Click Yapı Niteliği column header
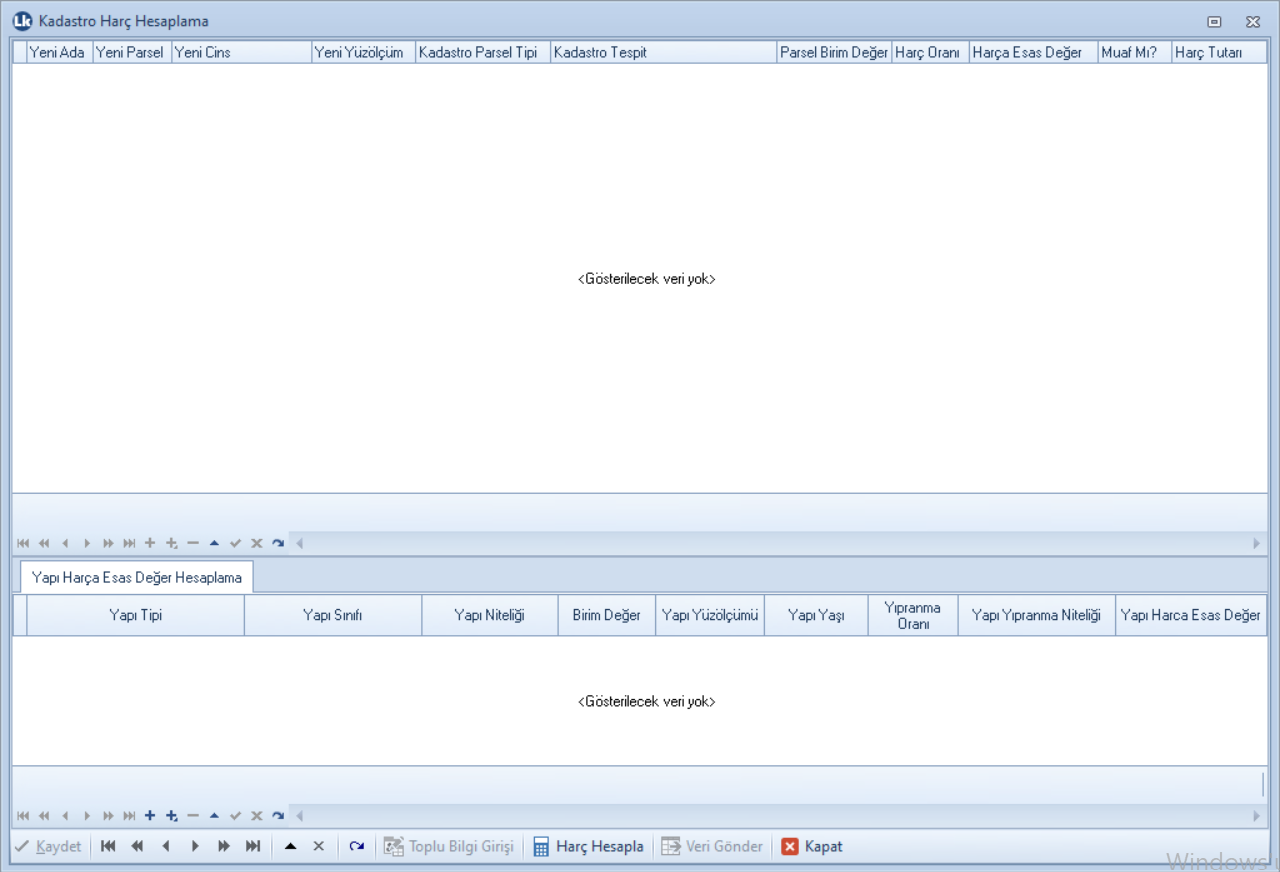Screen dimensions: 1280x872 coord(490,615)
